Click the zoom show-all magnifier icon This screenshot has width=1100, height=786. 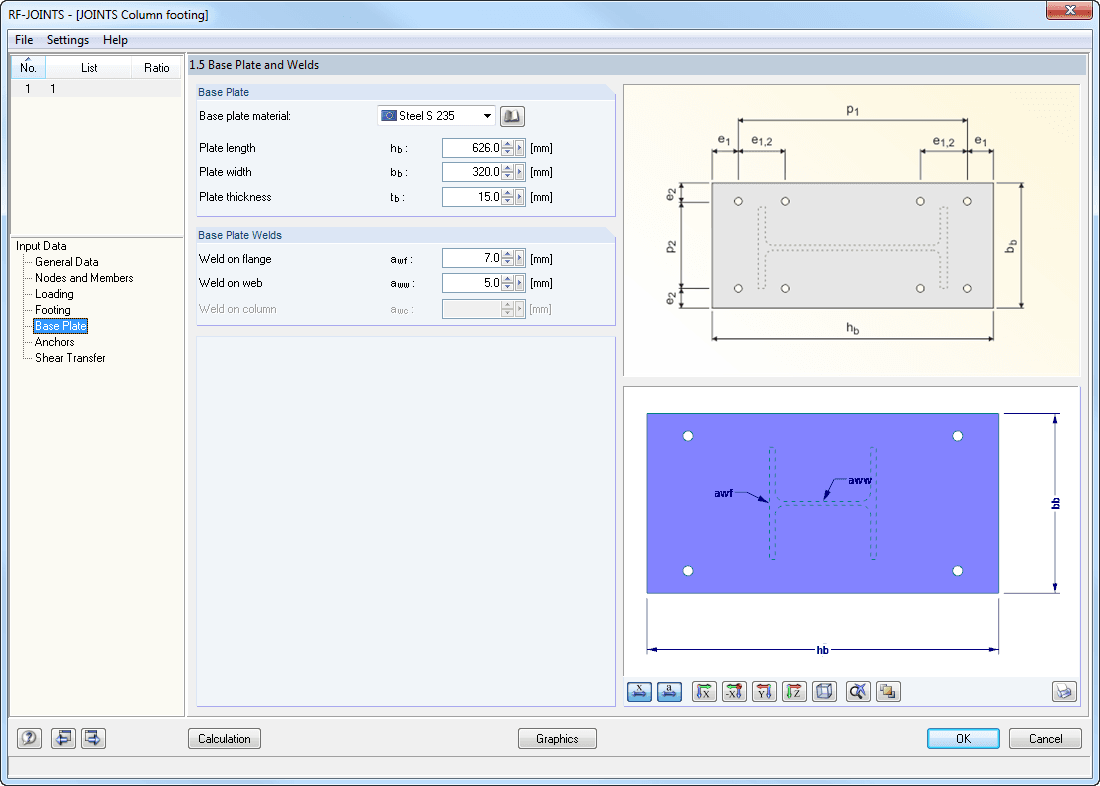point(859,692)
